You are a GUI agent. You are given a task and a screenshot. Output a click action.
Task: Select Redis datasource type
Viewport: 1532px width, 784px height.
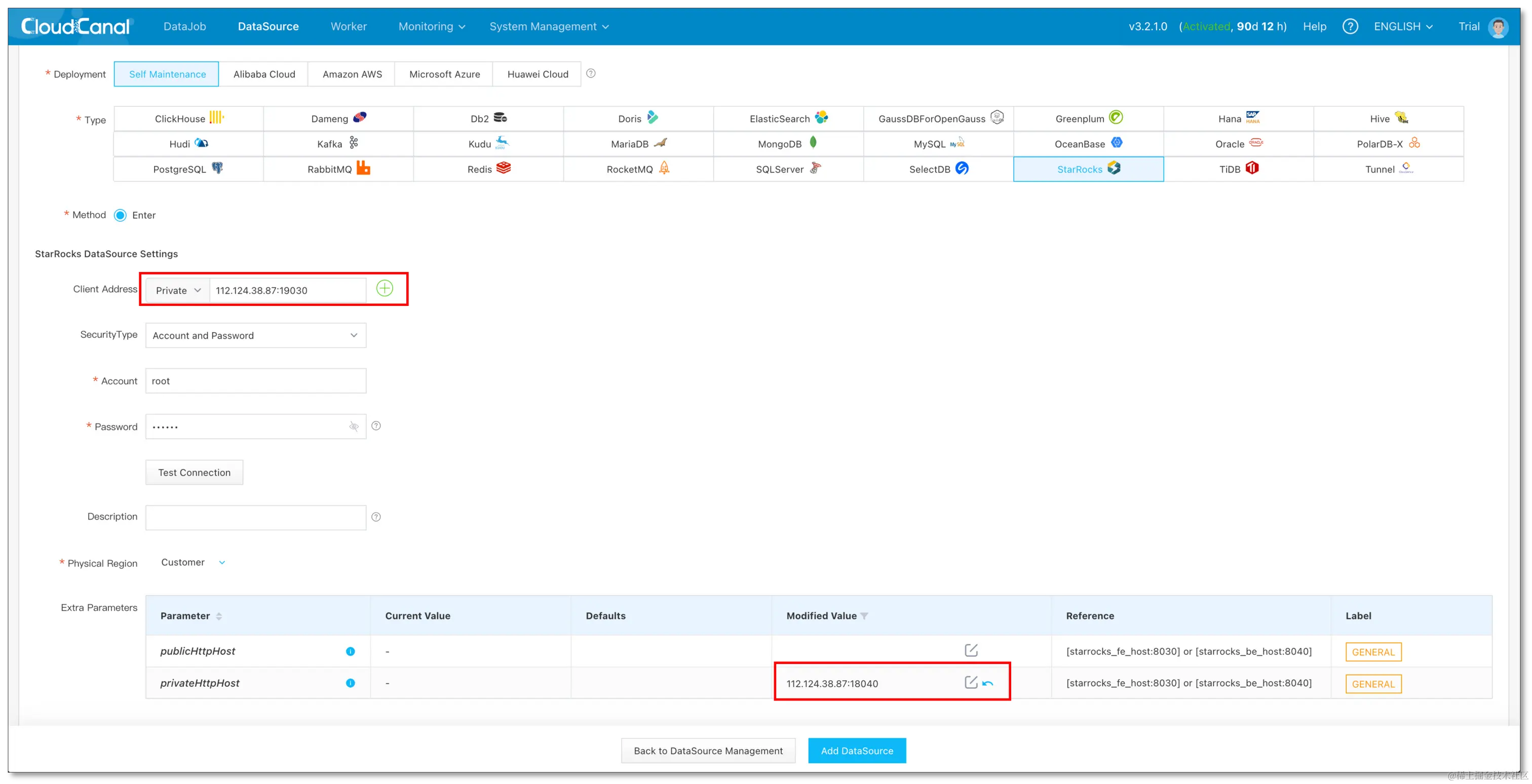point(488,169)
